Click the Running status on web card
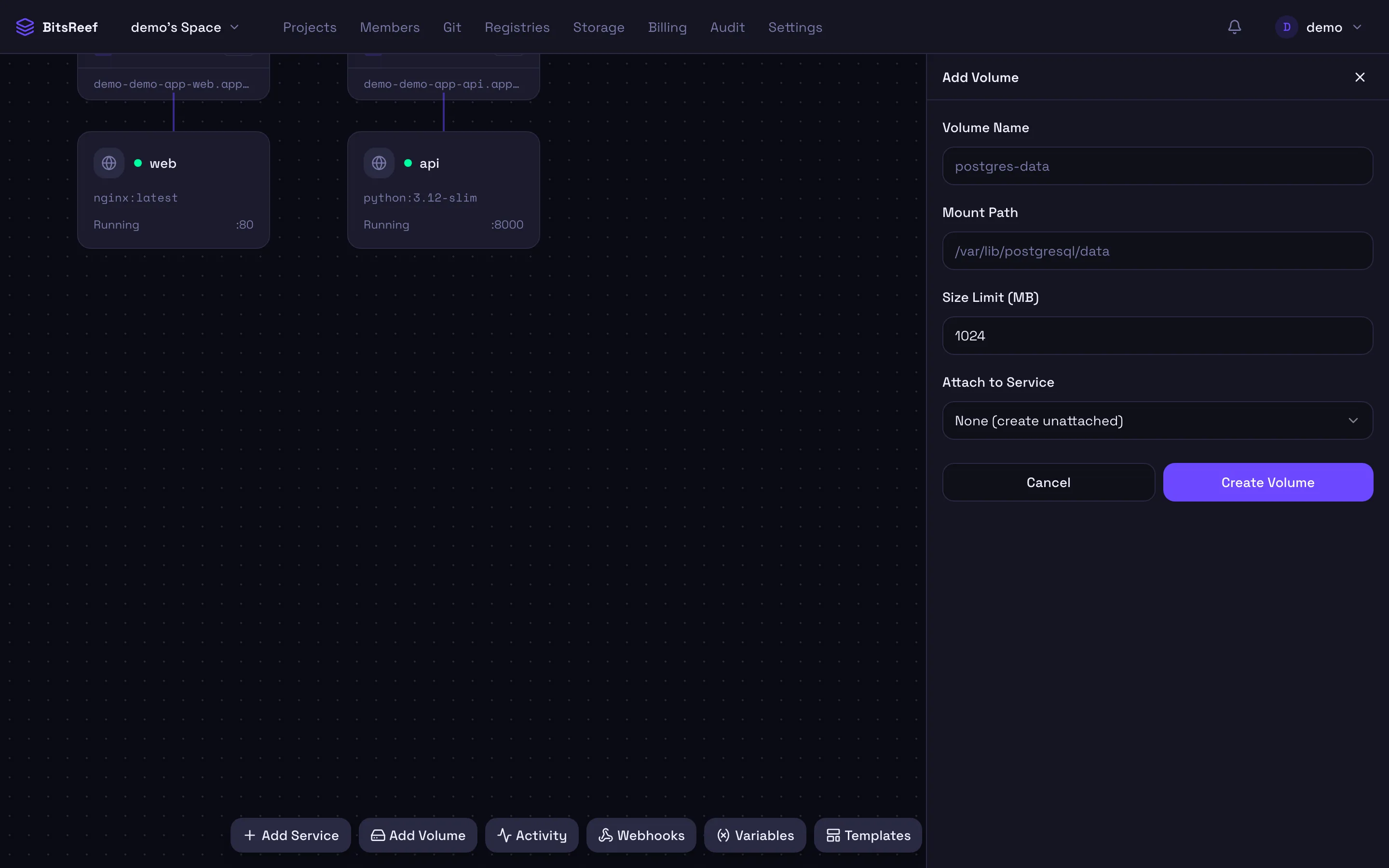1389x868 pixels. point(117,225)
